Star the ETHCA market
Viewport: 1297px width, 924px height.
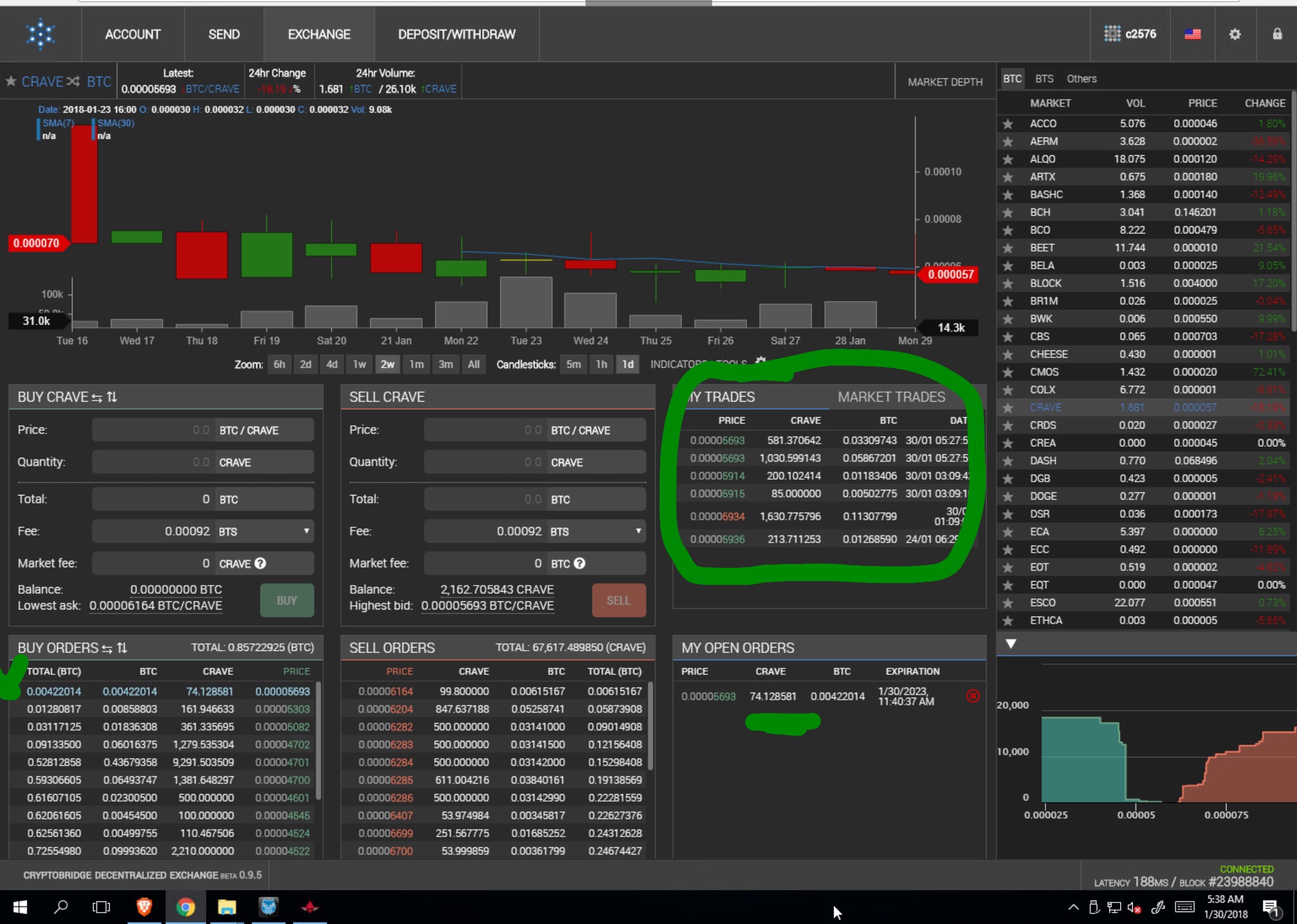pos(1007,621)
